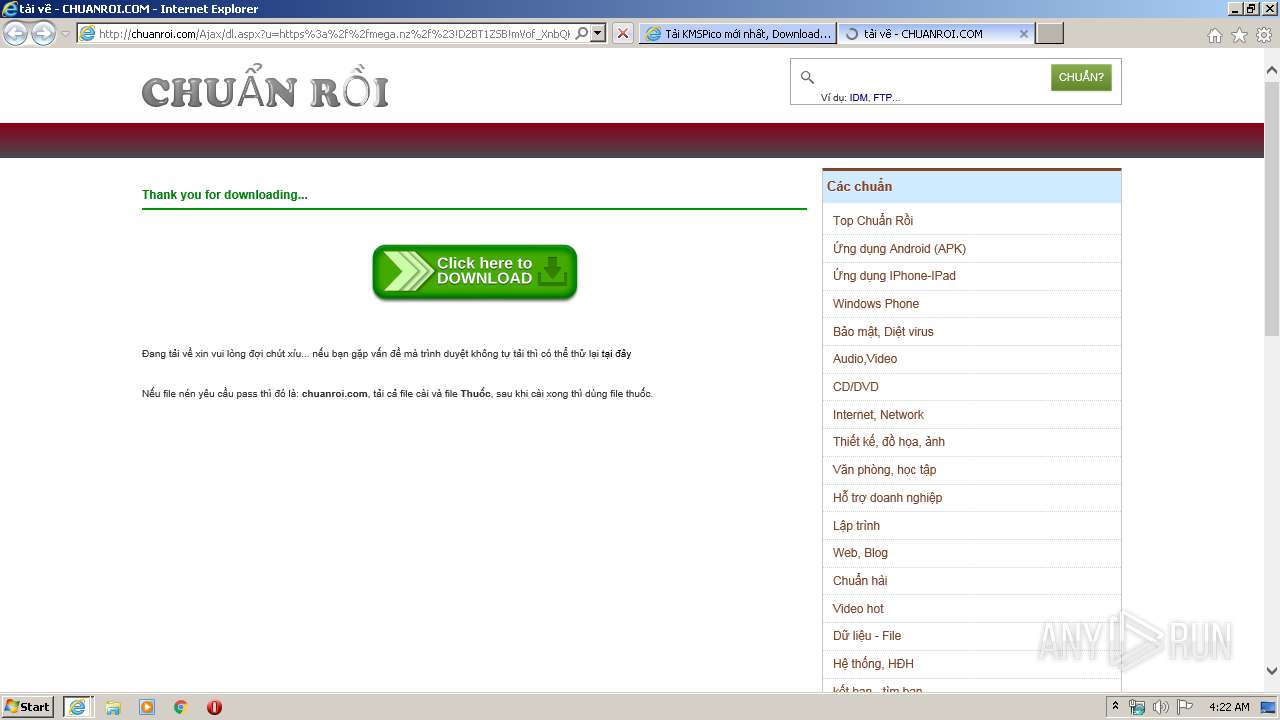
Task: Click the network tray icon
Action: [1137, 707]
